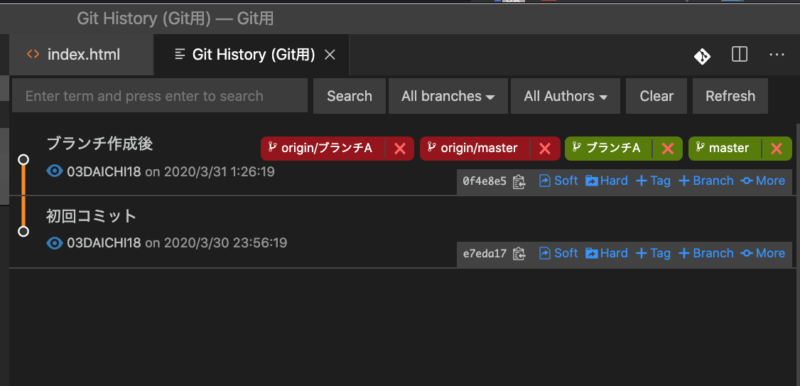The image size is (800, 386).
Task: View commit details eye icon for 初回コミット
Action: pyautogui.click(x=54, y=243)
